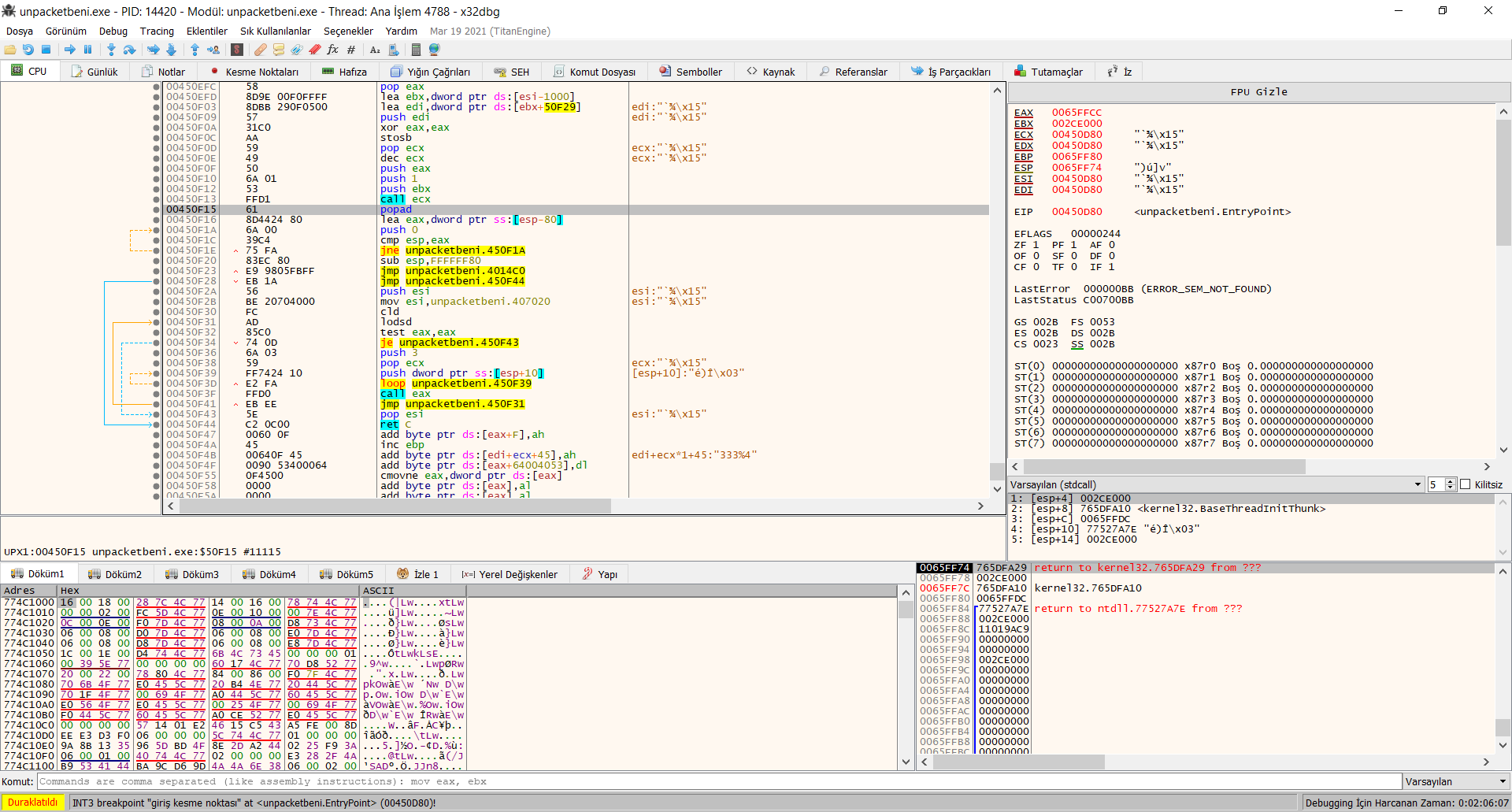Increase the argument count stepper value
Image resolution: width=1512 pixels, height=812 pixels.
click(x=1451, y=481)
